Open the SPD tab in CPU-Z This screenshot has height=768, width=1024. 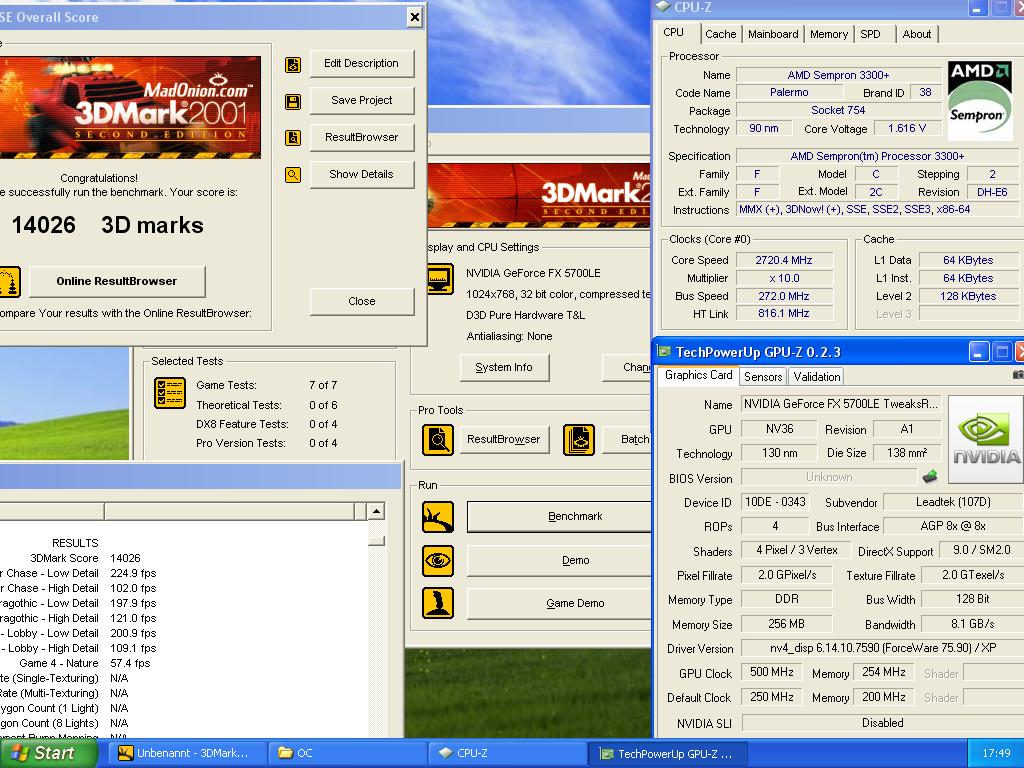pyautogui.click(x=871, y=34)
